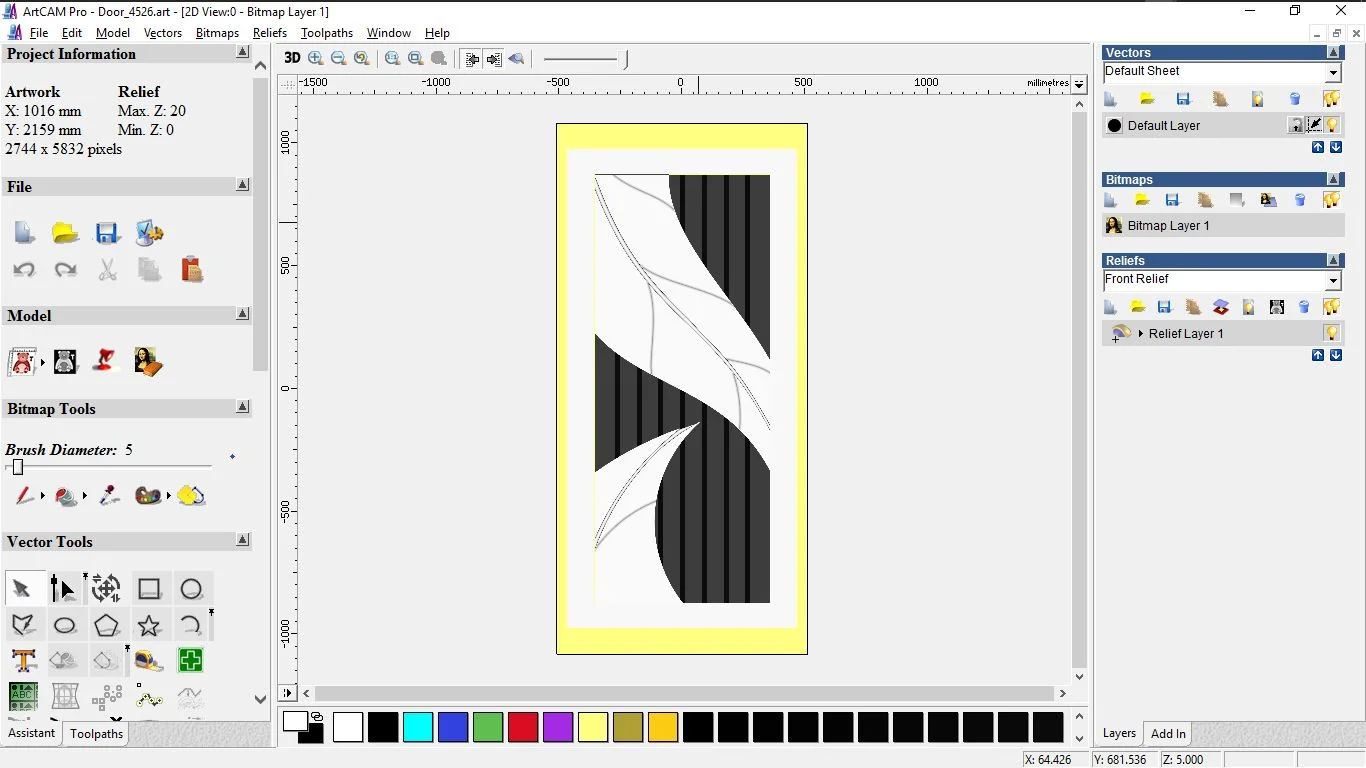Click the Save file icon in File panel
The image size is (1366, 768).
tap(107, 233)
